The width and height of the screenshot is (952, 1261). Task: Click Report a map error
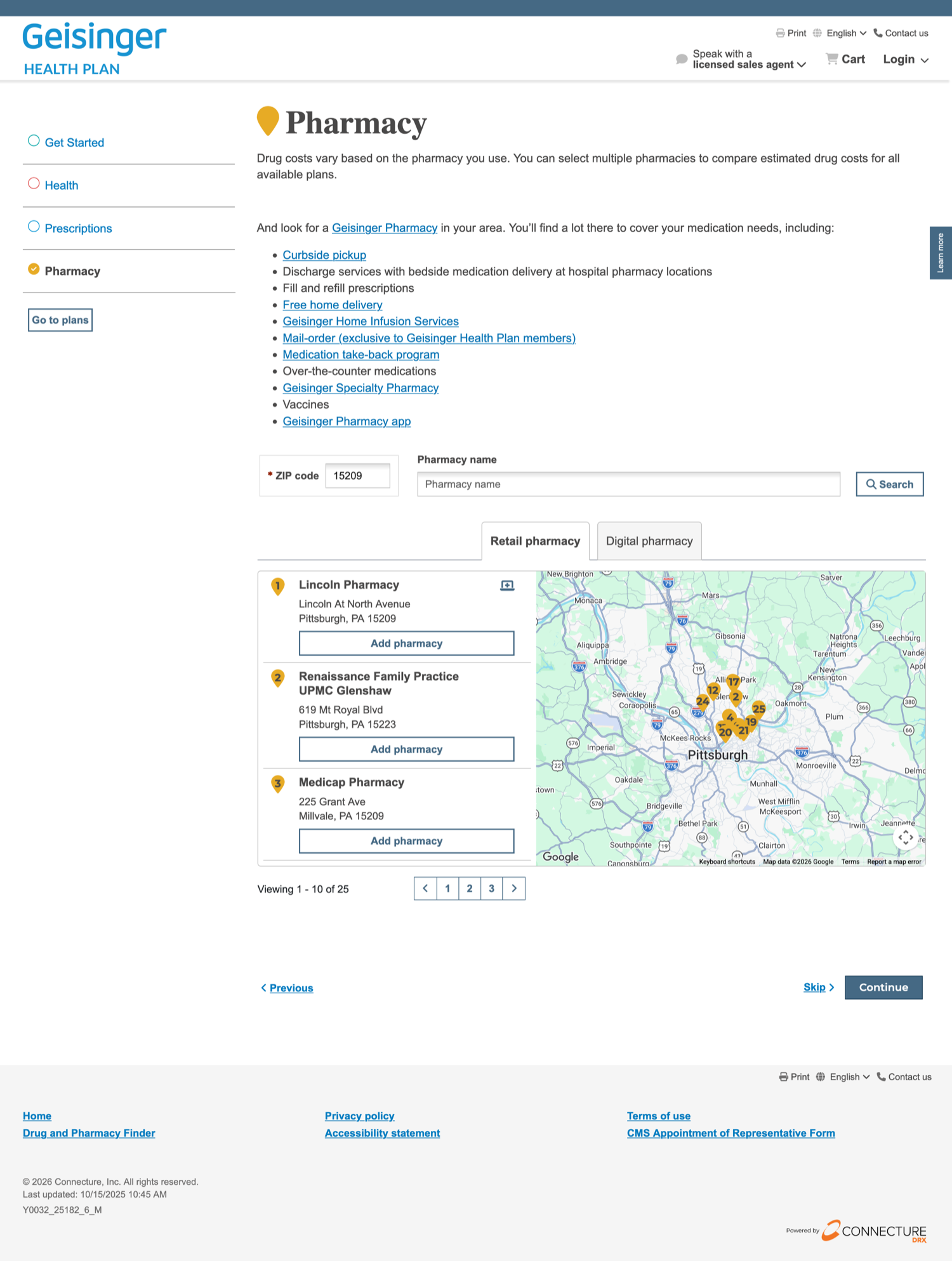[x=894, y=862]
